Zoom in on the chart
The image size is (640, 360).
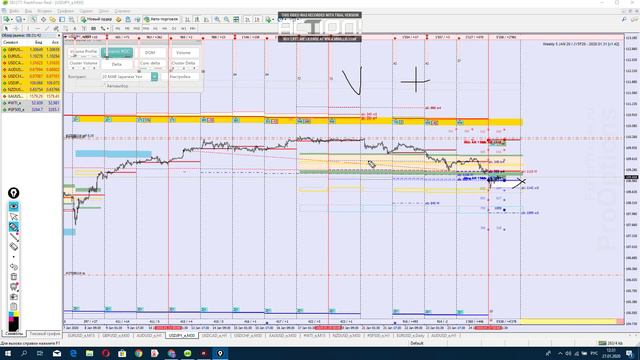point(217,19)
